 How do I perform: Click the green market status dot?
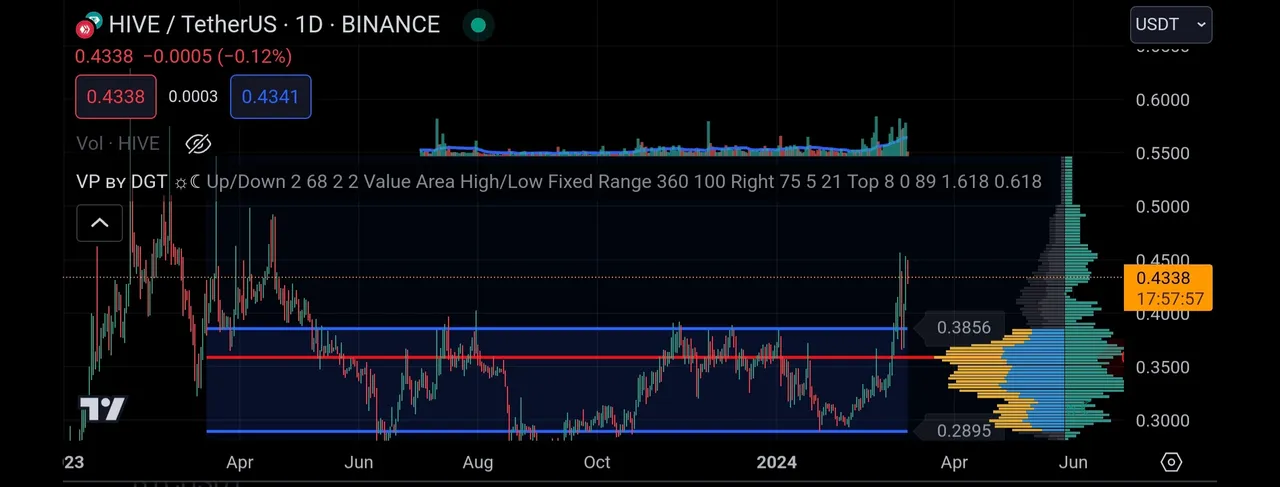[x=478, y=25]
